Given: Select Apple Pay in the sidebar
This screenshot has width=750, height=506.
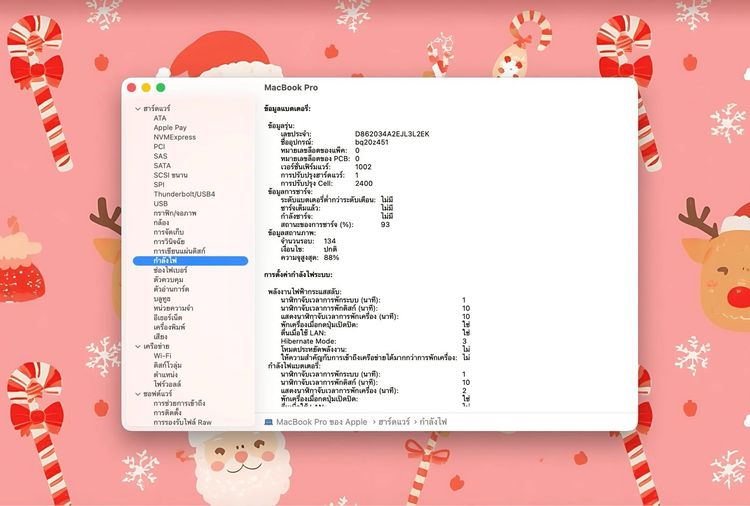Looking at the screenshot, I should pyautogui.click(x=170, y=128).
